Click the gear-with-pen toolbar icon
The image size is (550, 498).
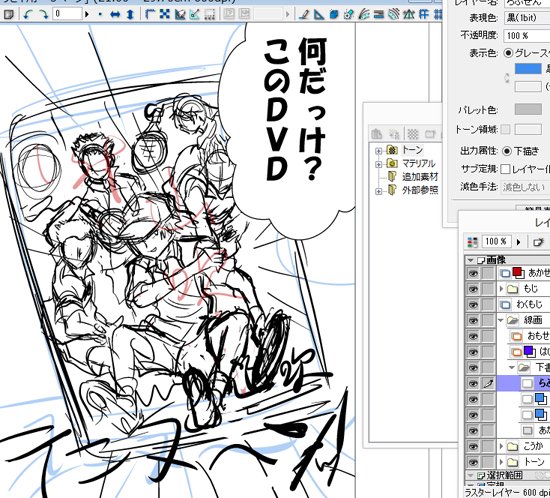[x=348, y=14]
